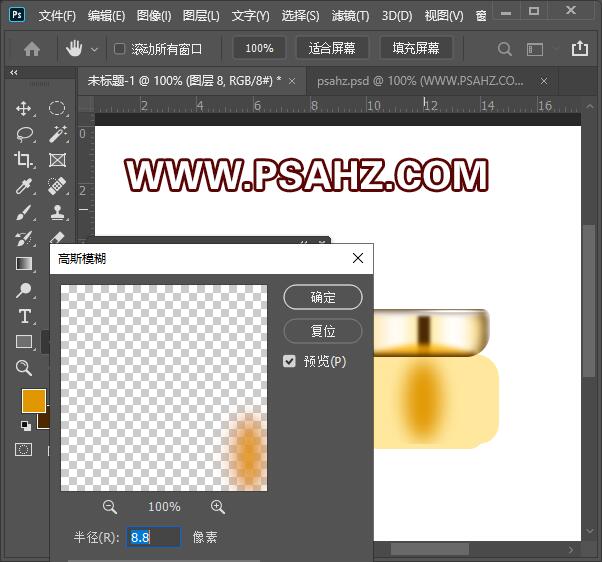The width and height of the screenshot is (602, 562).
Task: Select the Crop tool
Action: click(x=23, y=160)
